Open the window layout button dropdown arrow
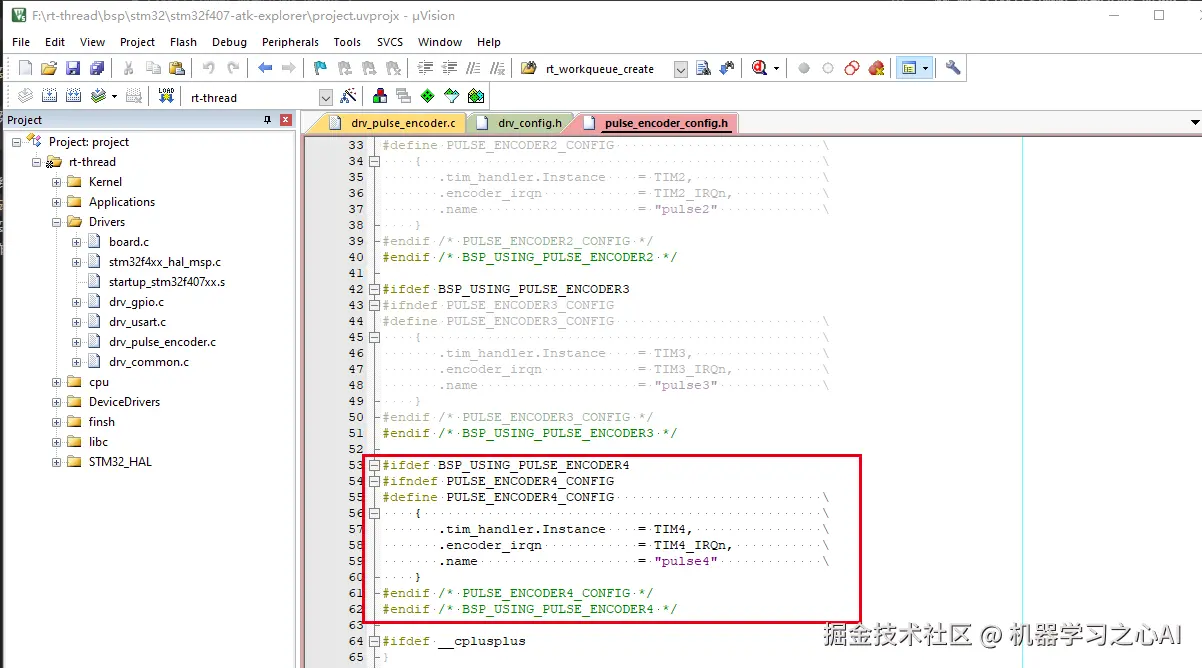This screenshot has width=1202, height=668. point(926,68)
